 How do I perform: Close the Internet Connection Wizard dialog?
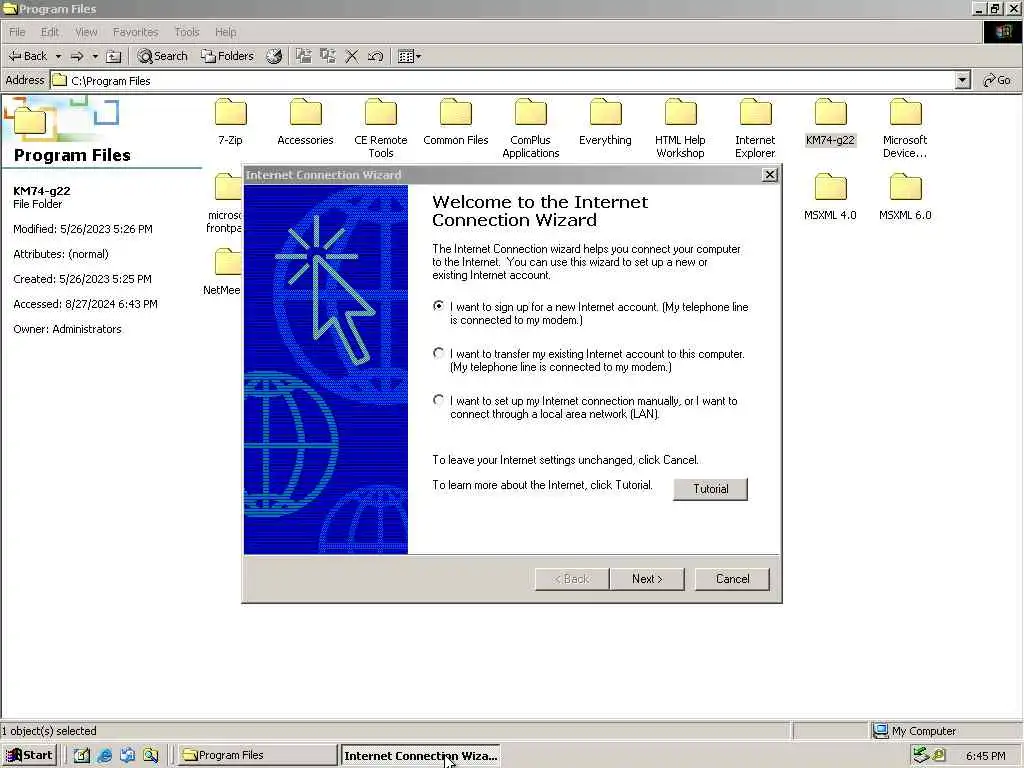[770, 174]
